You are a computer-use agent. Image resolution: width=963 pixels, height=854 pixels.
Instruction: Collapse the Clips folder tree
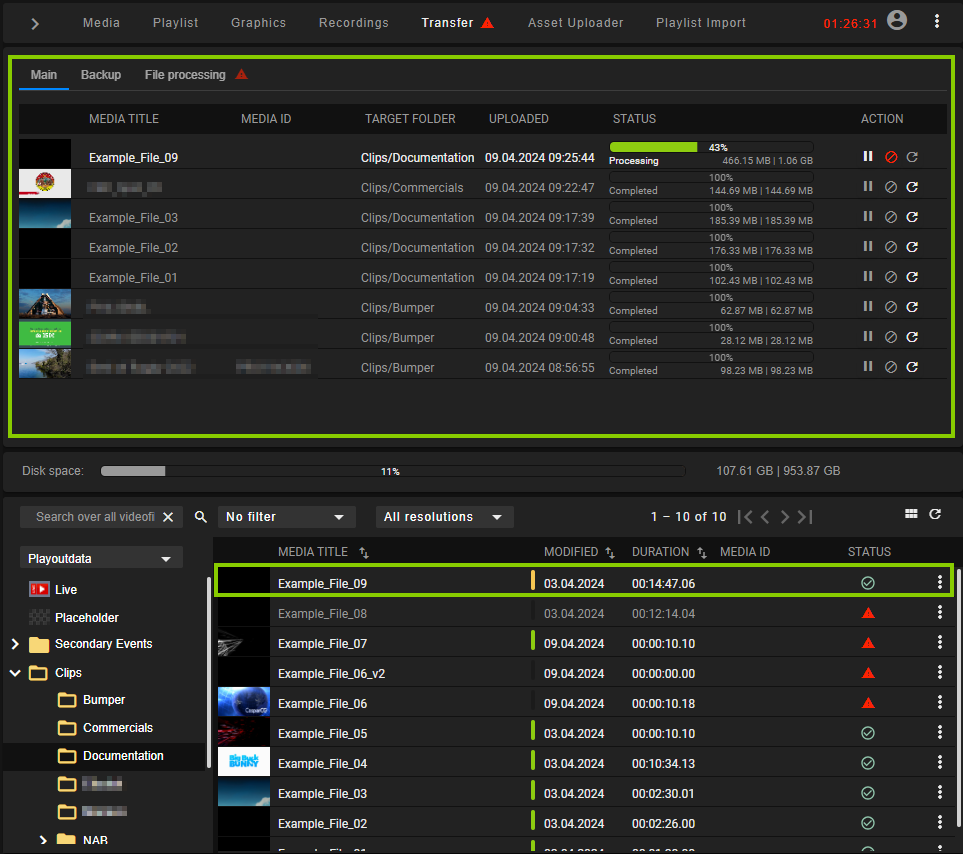[14, 672]
